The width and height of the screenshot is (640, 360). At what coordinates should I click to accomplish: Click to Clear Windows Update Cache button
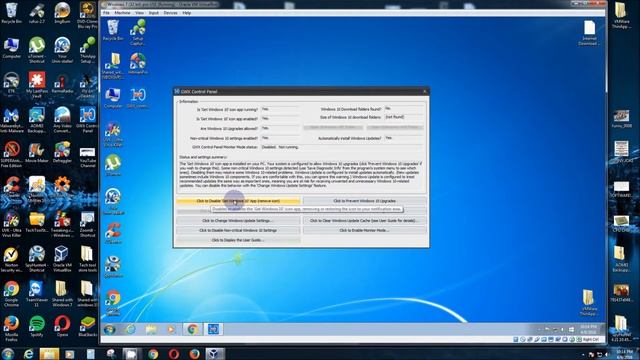tap(364, 220)
